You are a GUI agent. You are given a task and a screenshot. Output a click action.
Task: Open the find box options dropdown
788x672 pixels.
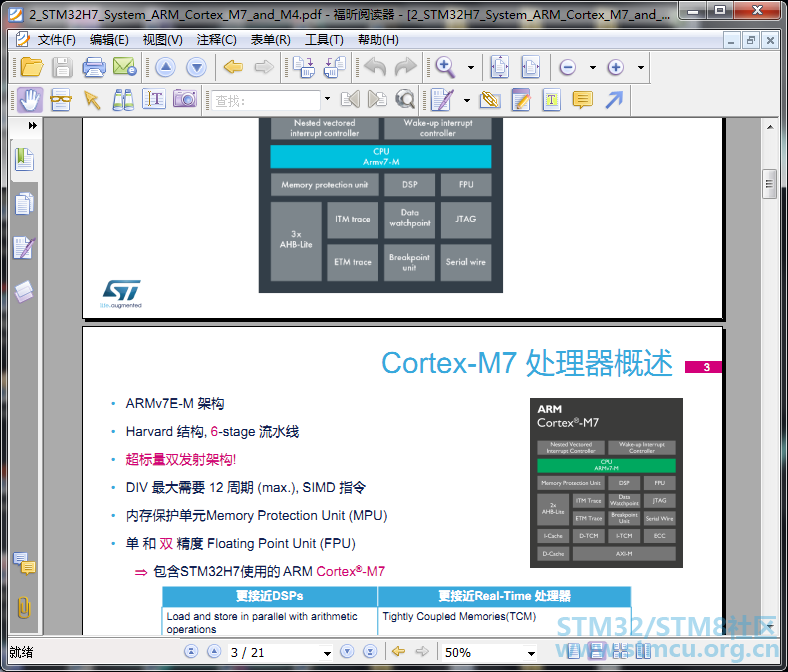point(327,99)
